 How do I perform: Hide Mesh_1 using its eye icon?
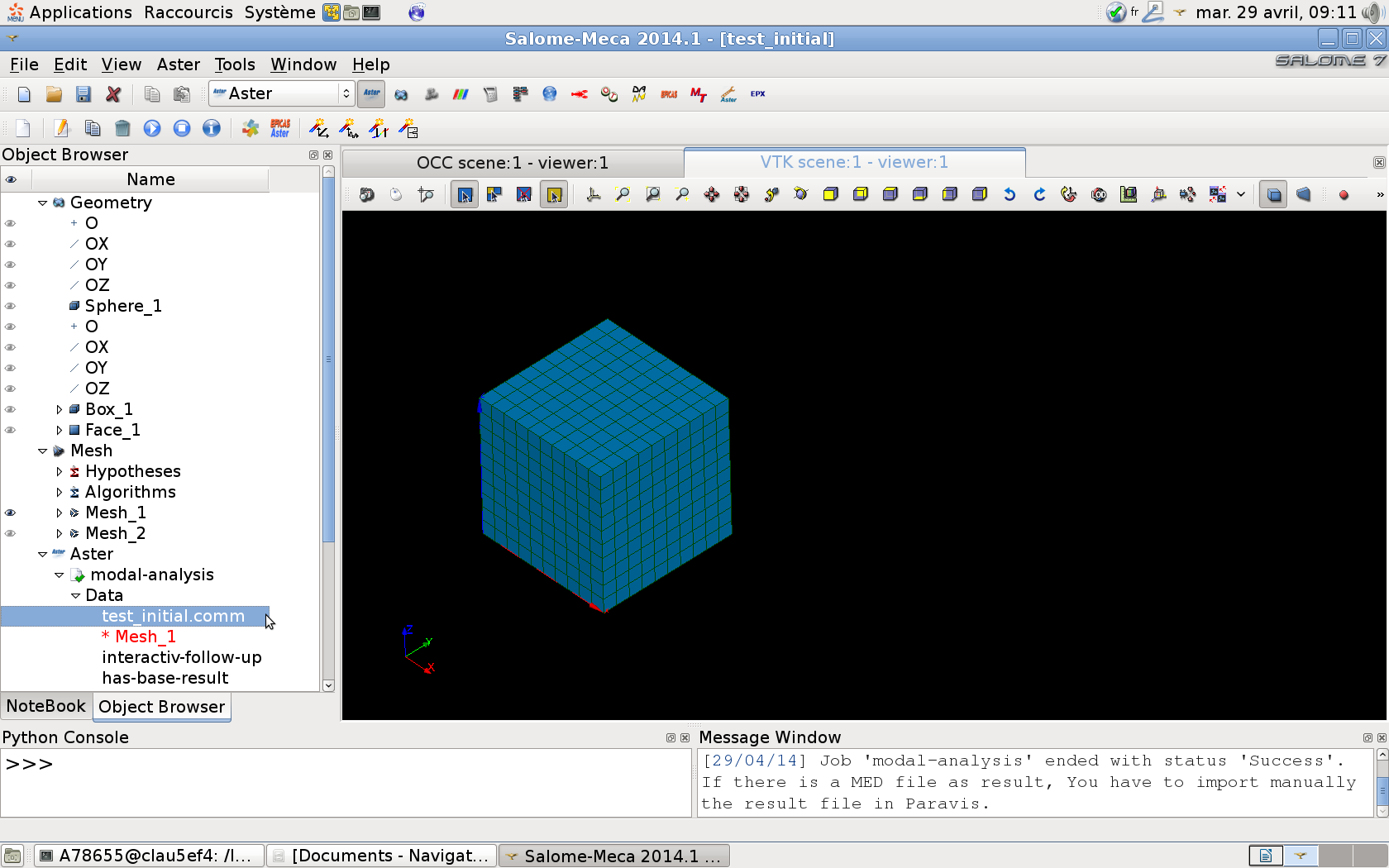(x=11, y=513)
